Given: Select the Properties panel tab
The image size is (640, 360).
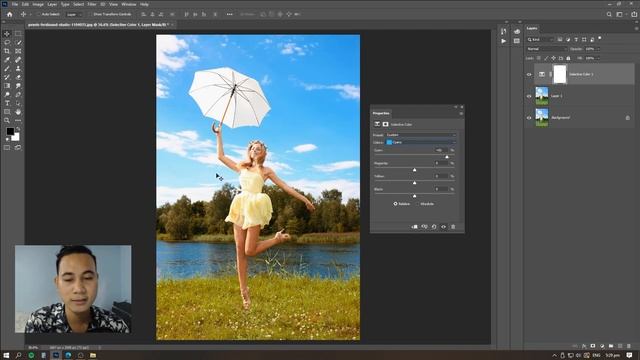Looking at the screenshot, I should pyautogui.click(x=381, y=113).
